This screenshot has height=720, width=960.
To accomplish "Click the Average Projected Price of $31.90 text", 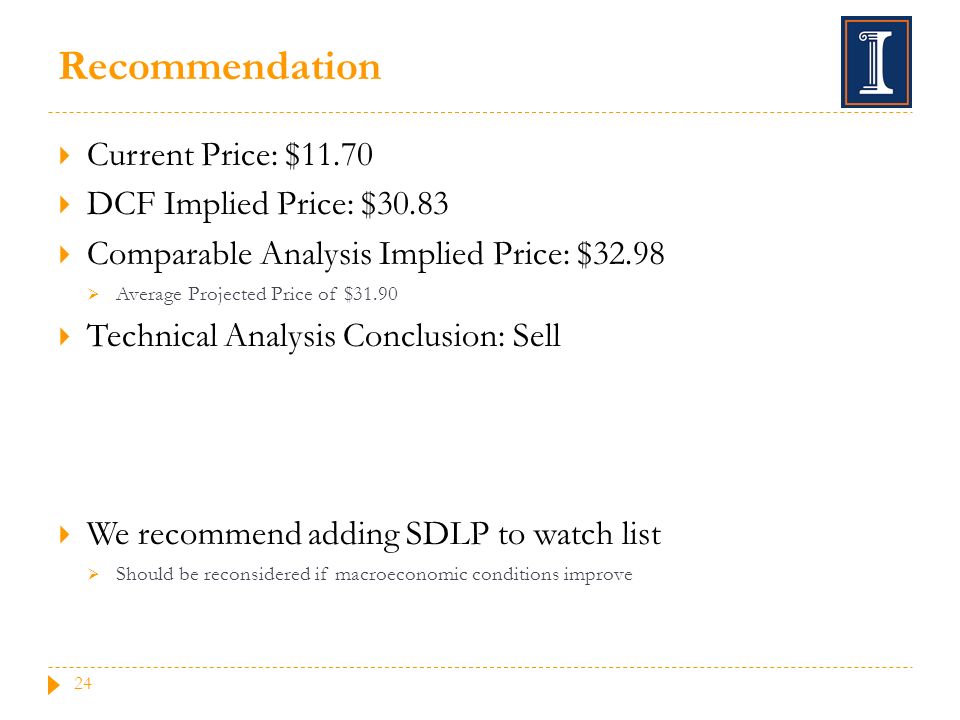I will click(x=257, y=294).
